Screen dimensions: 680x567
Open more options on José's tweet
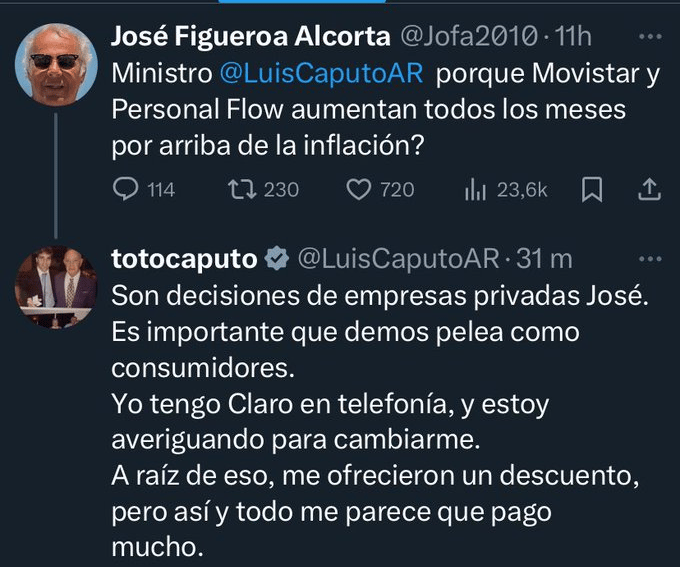click(650, 37)
